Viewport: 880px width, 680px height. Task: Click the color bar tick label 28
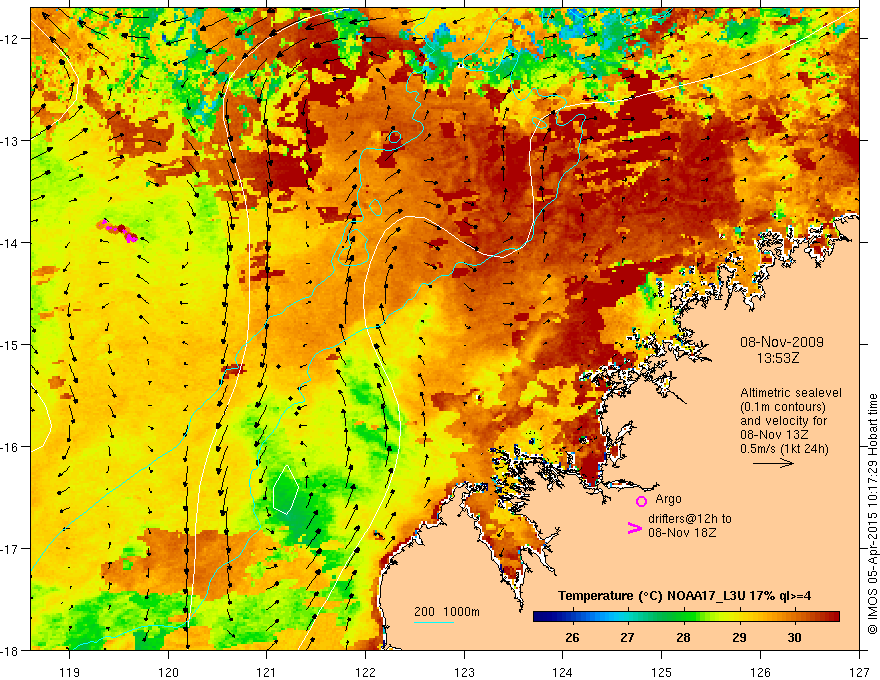tap(683, 638)
